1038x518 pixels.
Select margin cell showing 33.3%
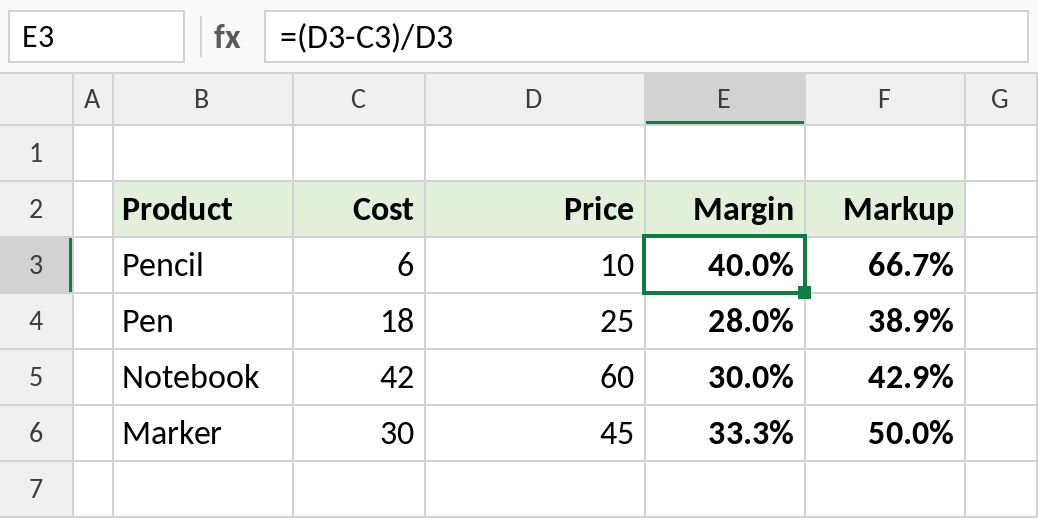(x=725, y=433)
